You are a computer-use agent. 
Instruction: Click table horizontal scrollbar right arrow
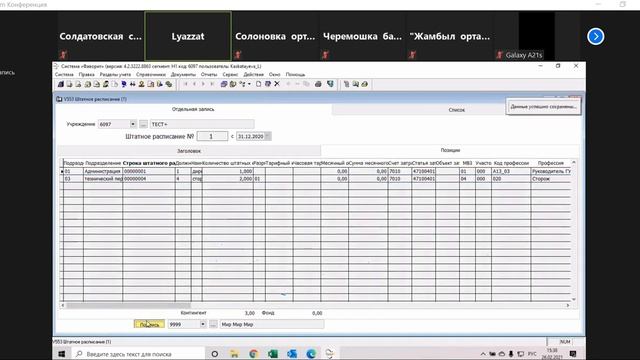coord(568,305)
